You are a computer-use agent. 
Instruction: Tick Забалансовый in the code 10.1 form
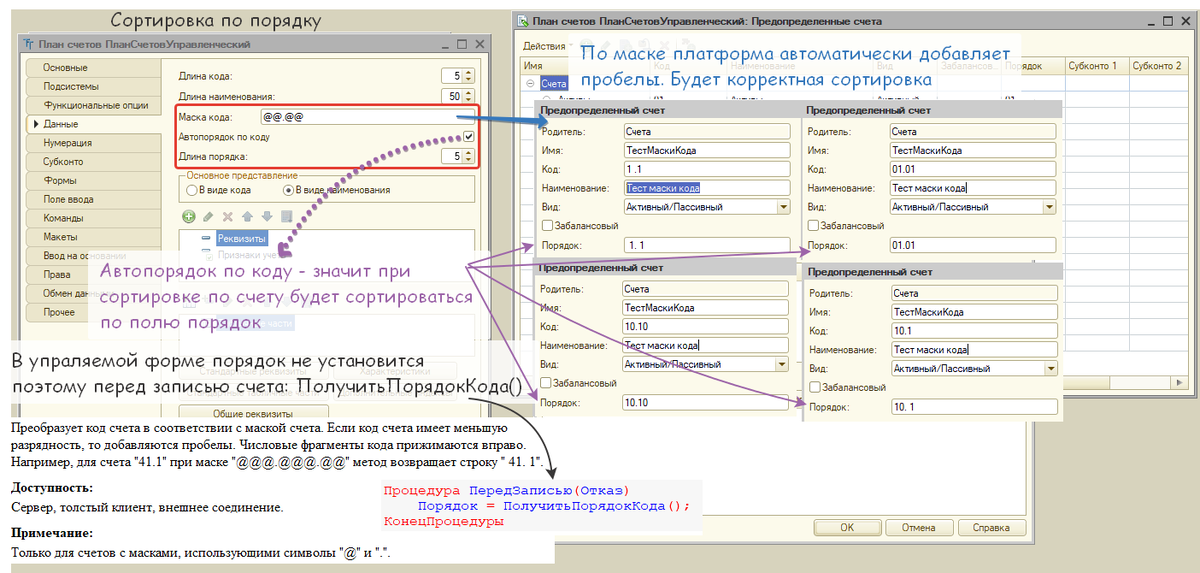[x=814, y=387]
